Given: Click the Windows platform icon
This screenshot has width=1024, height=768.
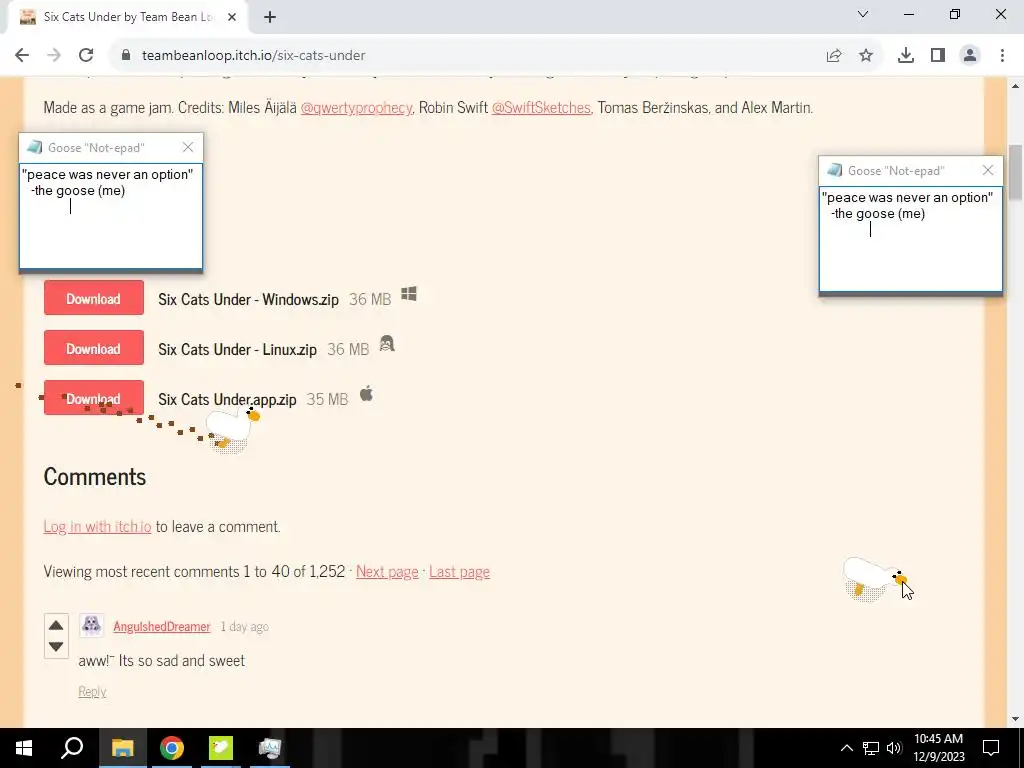Looking at the screenshot, I should [409, 295].
